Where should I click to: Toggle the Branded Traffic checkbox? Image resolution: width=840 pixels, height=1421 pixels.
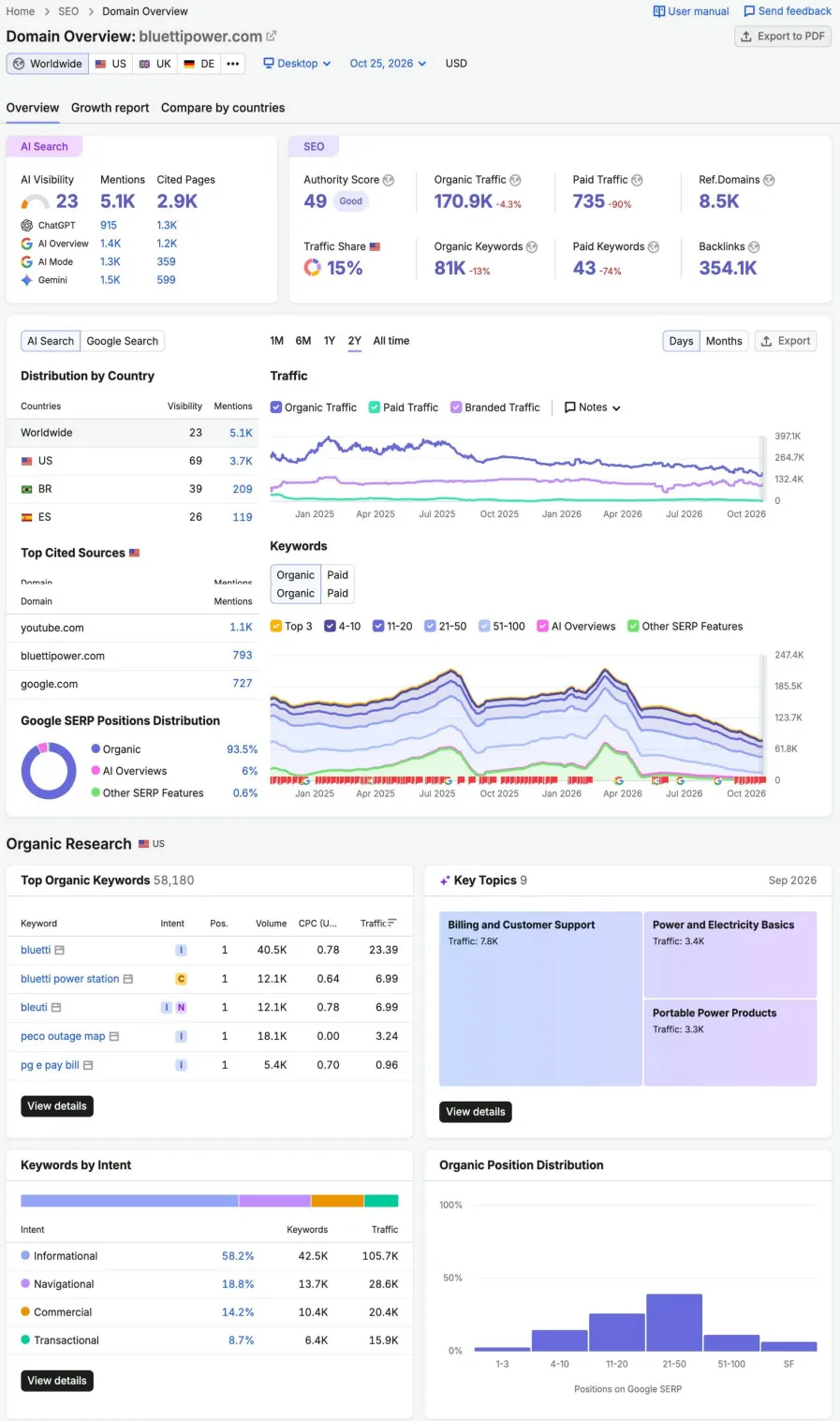pos(456,407)
